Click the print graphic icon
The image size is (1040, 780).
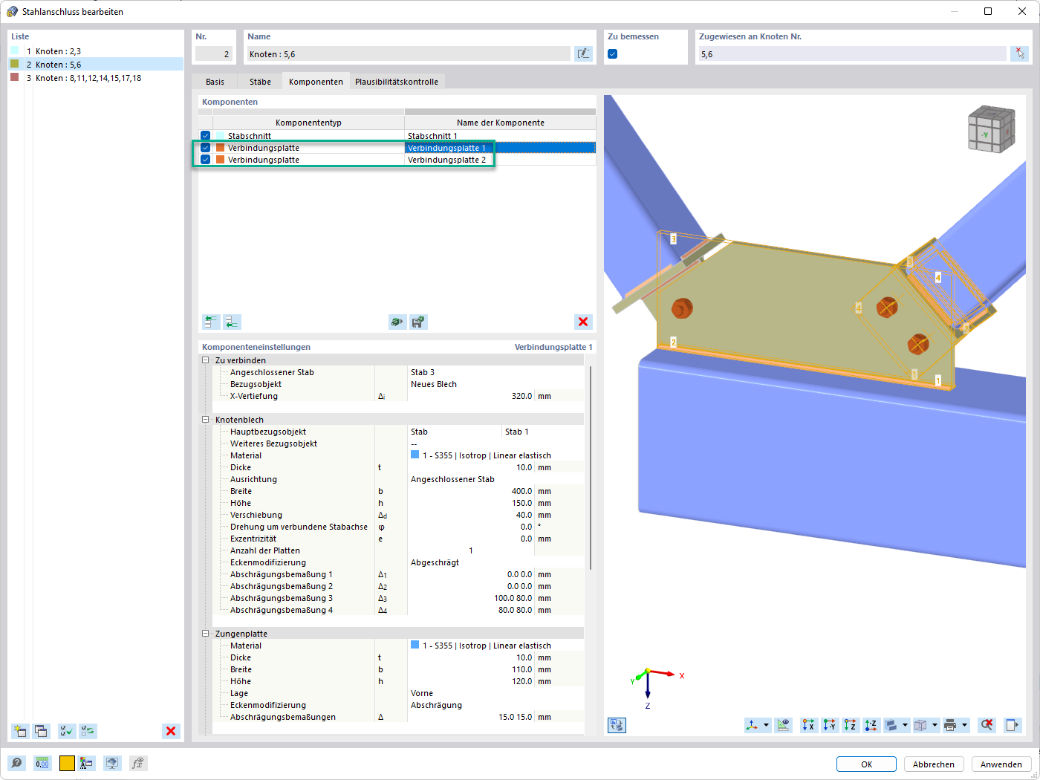[950, 725]
